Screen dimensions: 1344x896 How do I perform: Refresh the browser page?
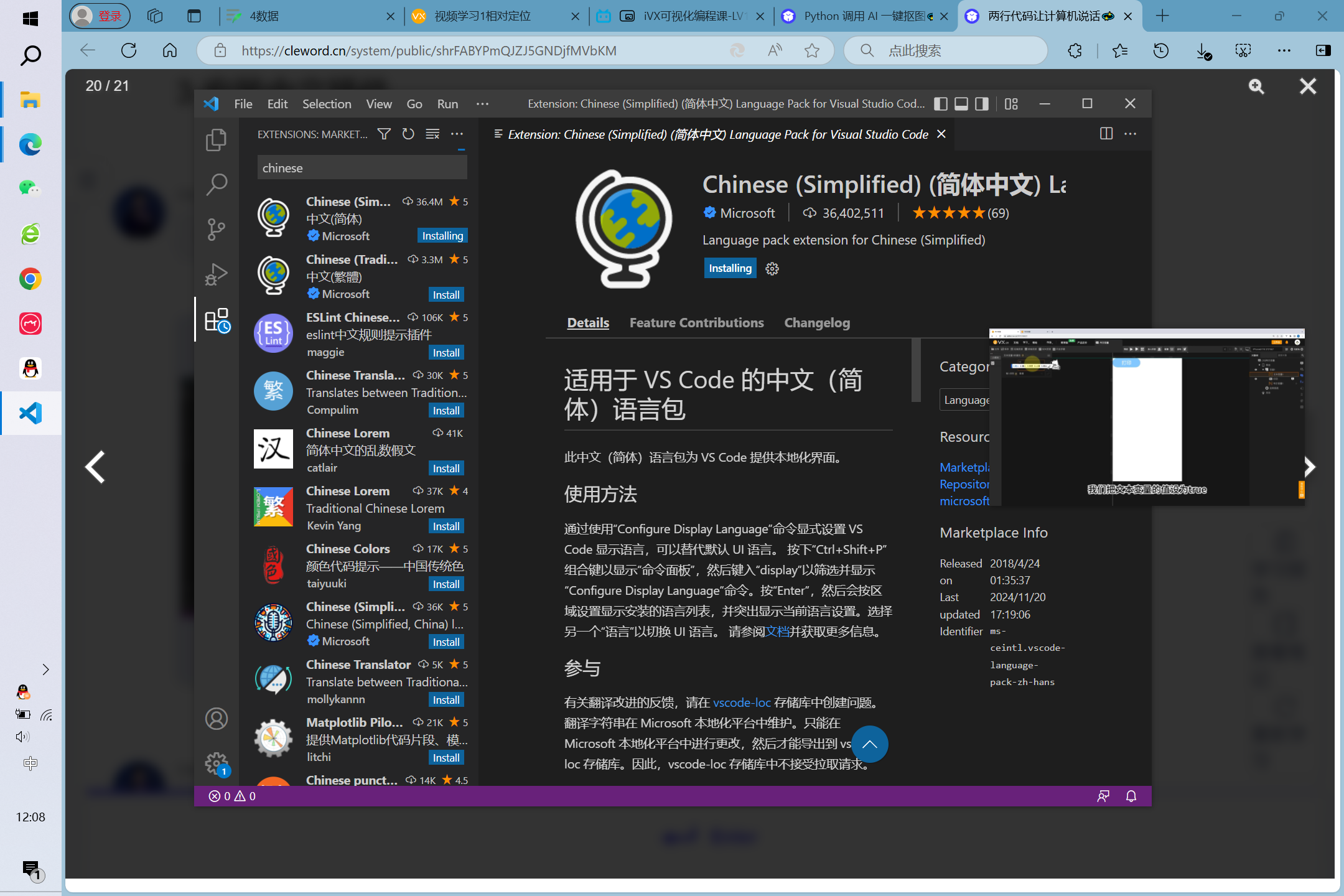(129, 50)
